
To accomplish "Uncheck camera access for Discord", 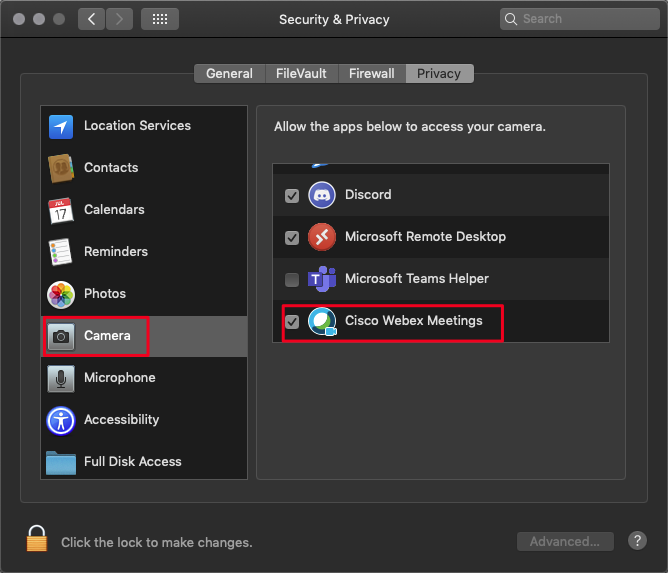I will (292, 196).
